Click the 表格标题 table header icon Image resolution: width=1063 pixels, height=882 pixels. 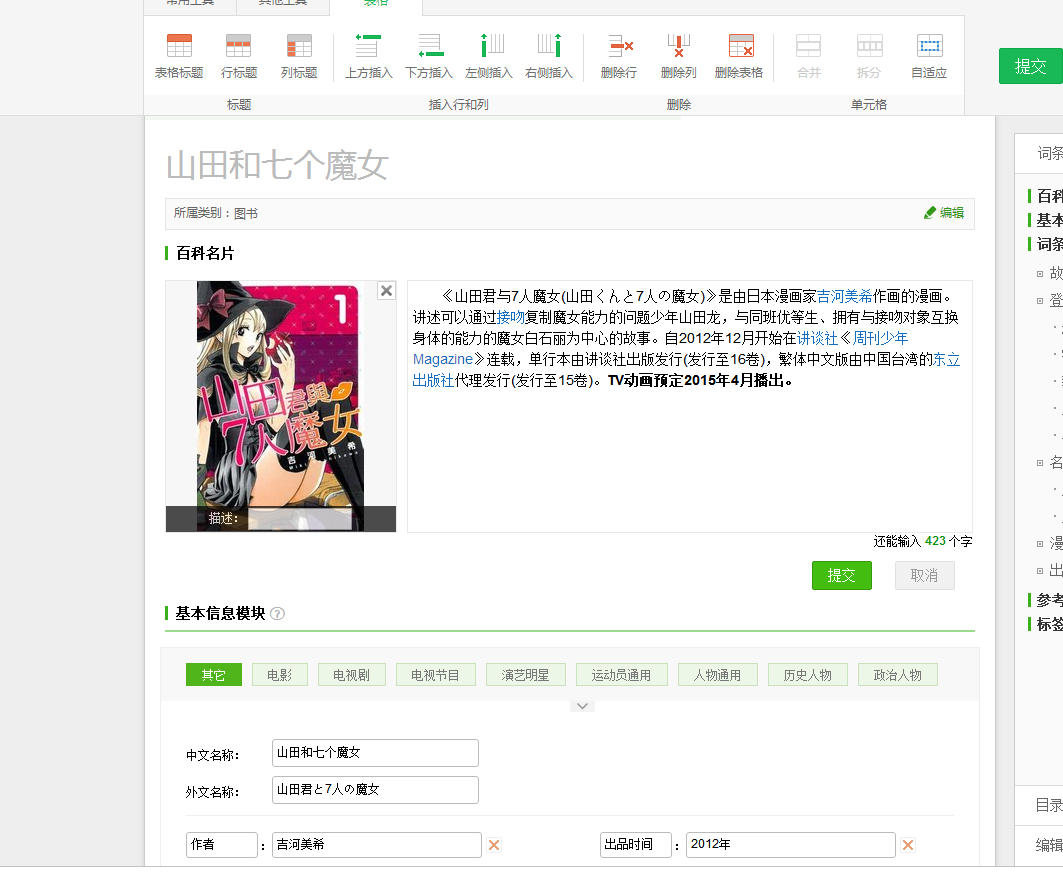tap(179, 46)
